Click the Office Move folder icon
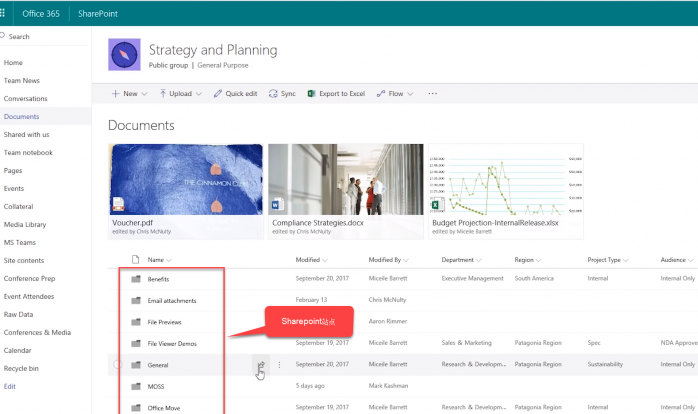This screenshot has width=698, height=414. point(136,407)
